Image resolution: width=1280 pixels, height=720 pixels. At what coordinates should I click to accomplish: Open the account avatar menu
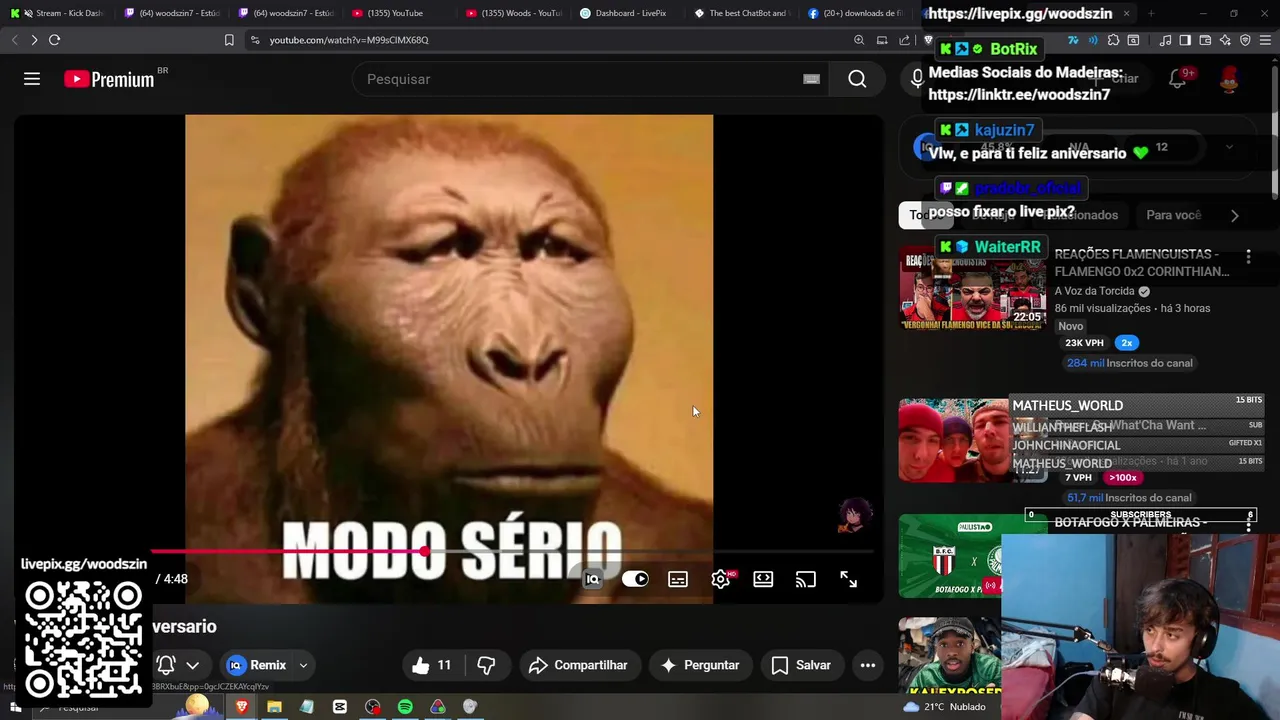point(1229,79)
